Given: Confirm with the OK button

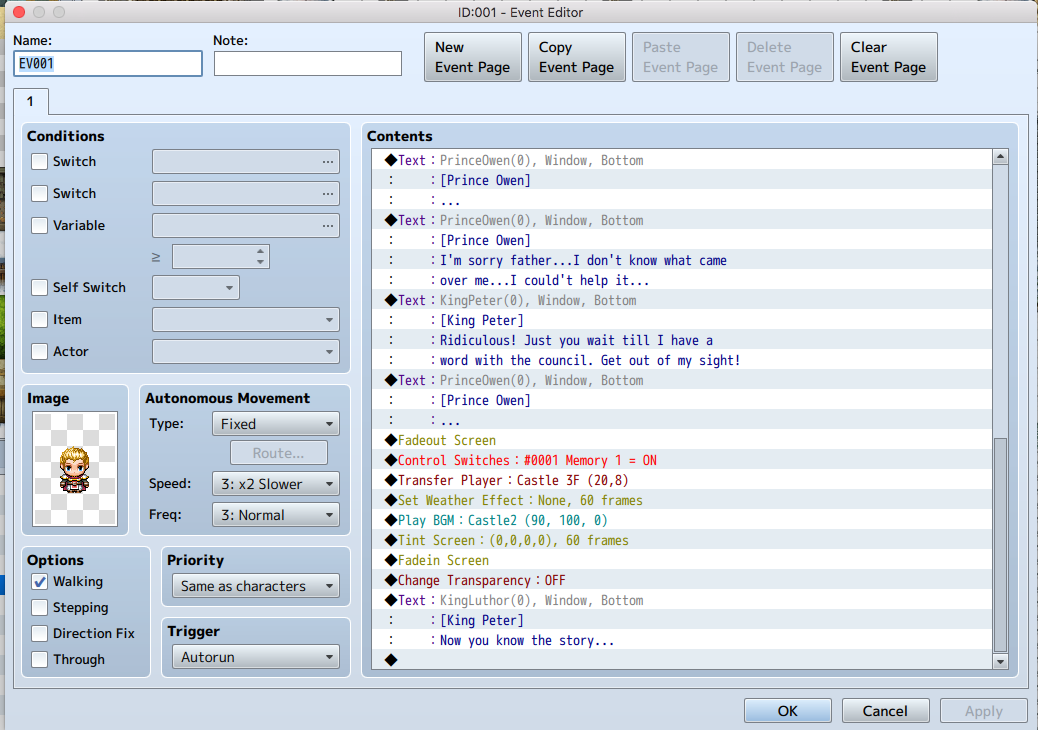Looking at the screenshot, I should pos(788,711).
